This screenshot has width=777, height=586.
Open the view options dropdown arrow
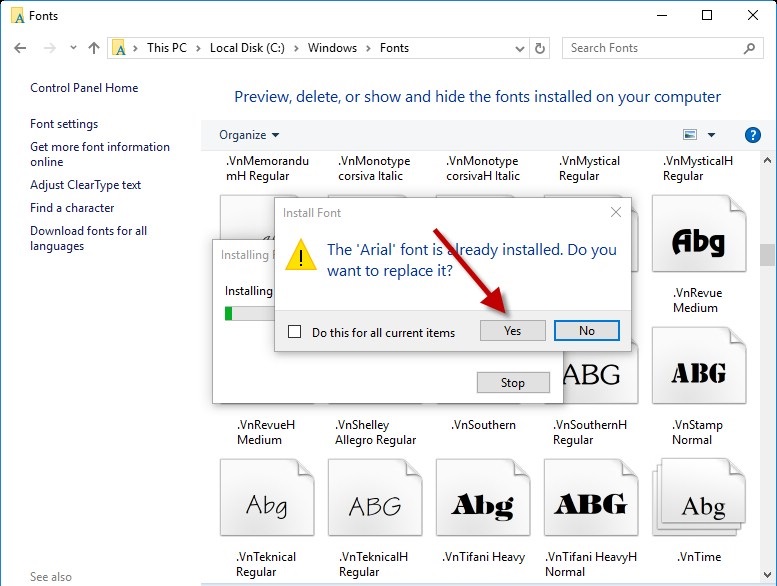point(711,135)
